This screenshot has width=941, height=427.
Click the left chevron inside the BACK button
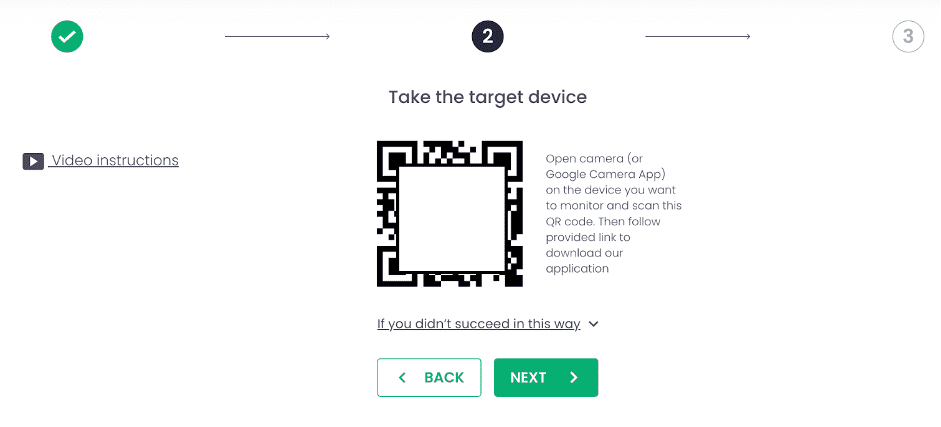(402, 377)
